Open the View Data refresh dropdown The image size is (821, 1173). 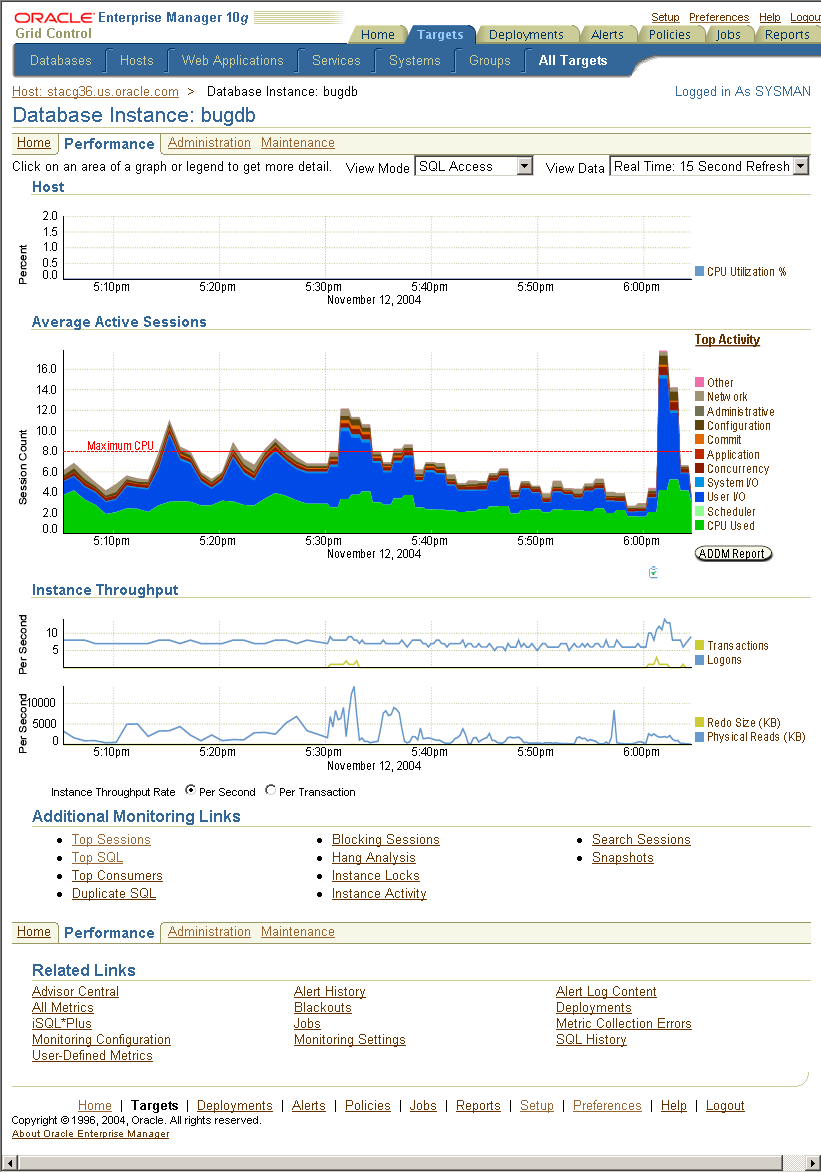pyautogui.click(x=709, y=166)
